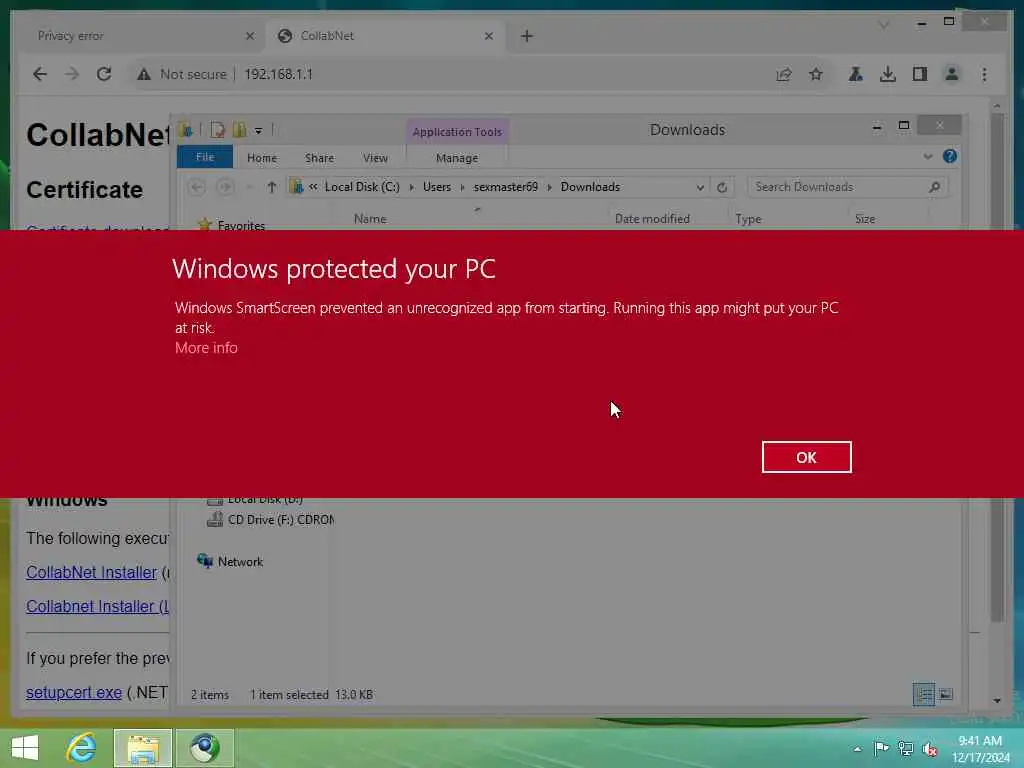Click the Chrome page vertical scrollbar
Image resolution: width=1024 pixels, height=768 pixels.
coord(997,368)
